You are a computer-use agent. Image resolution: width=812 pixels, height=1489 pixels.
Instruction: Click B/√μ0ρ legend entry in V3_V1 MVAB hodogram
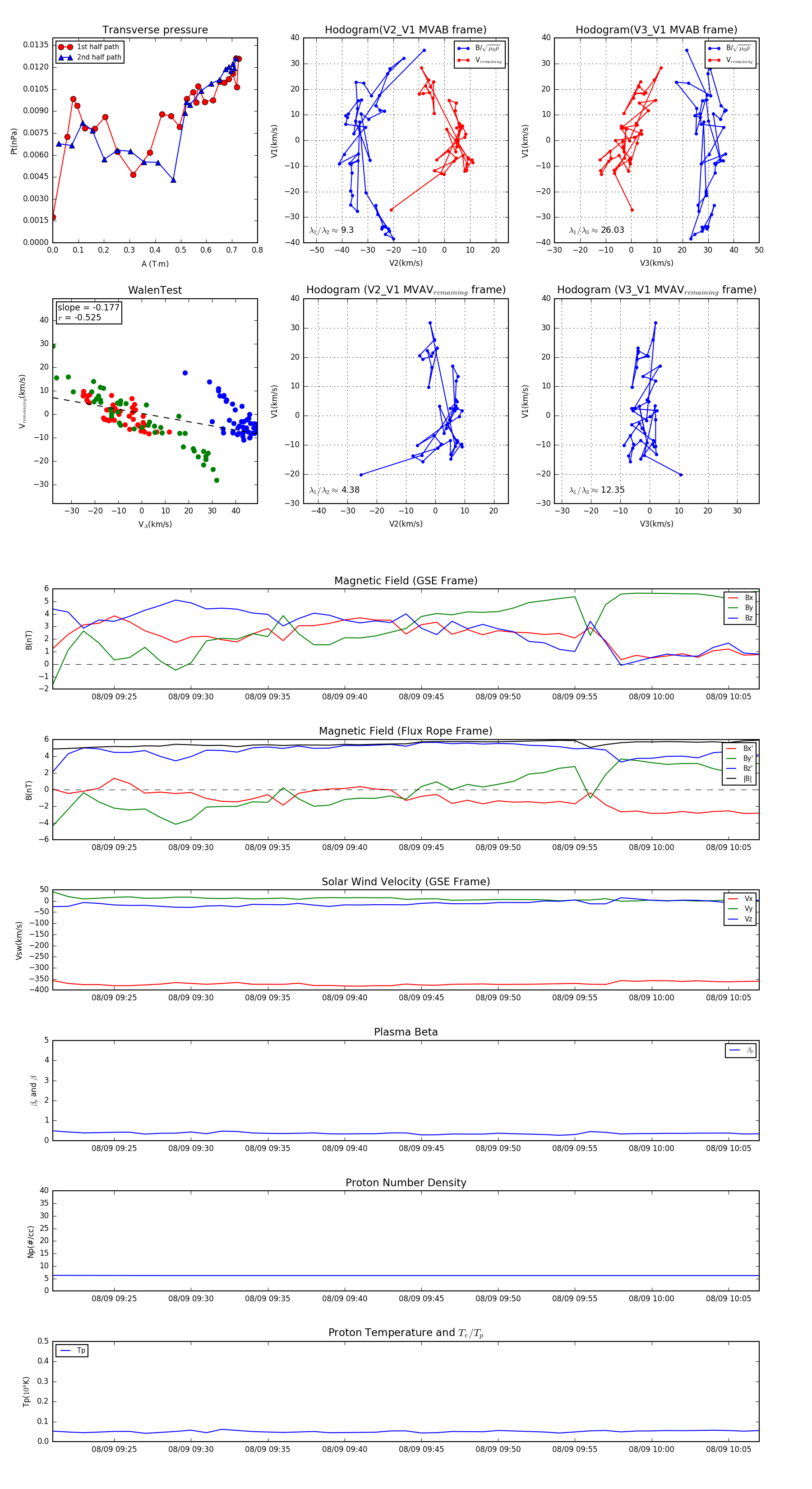[730, 48]
